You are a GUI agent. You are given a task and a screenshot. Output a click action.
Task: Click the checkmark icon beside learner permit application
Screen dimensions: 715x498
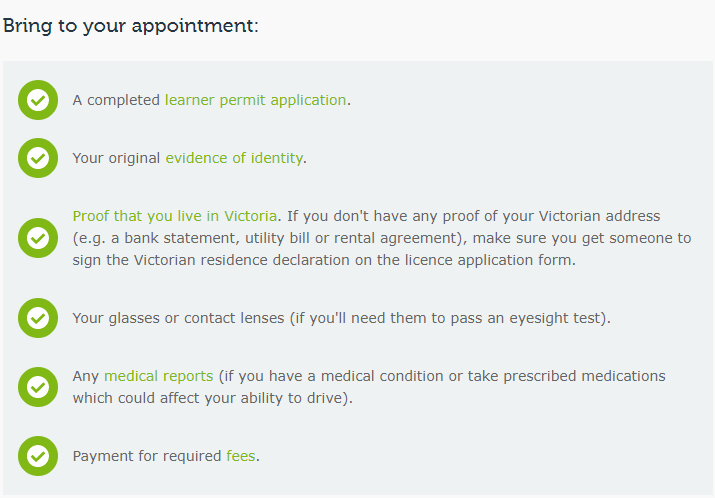click(38, 100)
